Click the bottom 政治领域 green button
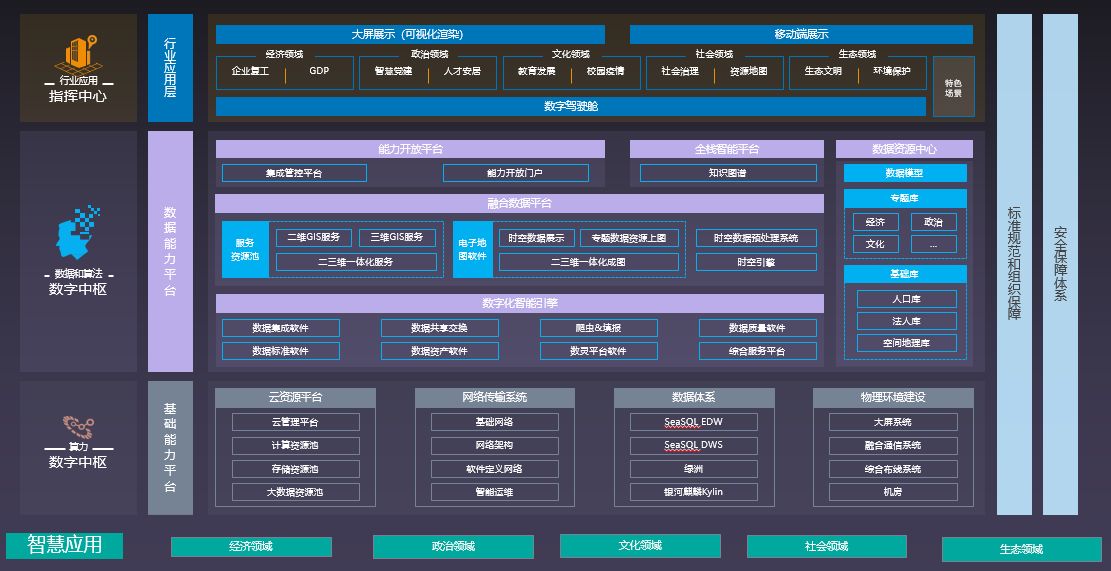This screenshot has height=571, width=1111. [453, 547]
